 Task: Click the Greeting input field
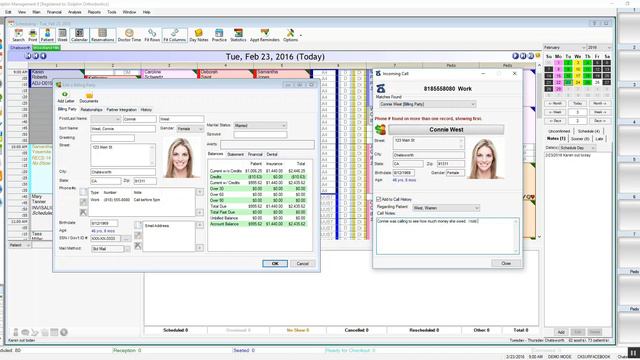[112, 138]
